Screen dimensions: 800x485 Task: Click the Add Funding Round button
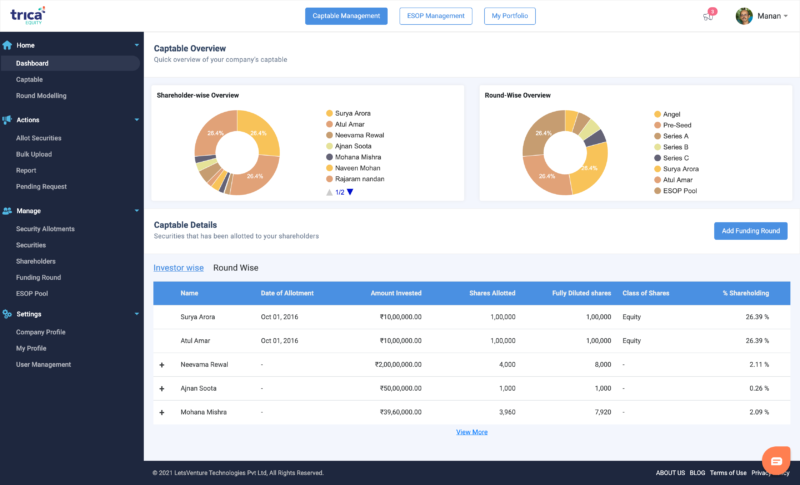(x=751, y=231)
